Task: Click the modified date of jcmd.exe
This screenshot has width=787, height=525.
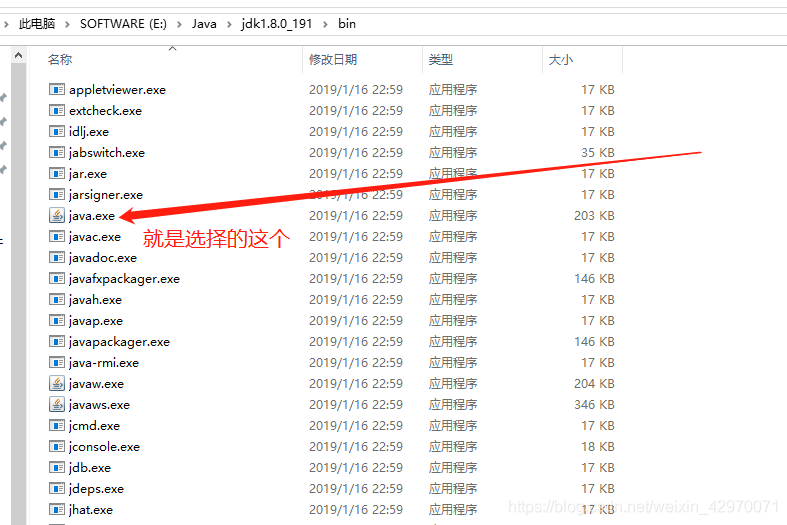Action: coord(356,426)
